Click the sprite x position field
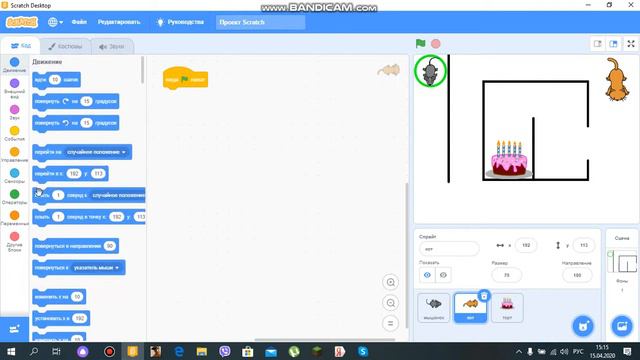This screenshot has width=640, height=360. (x=526, y=245)
